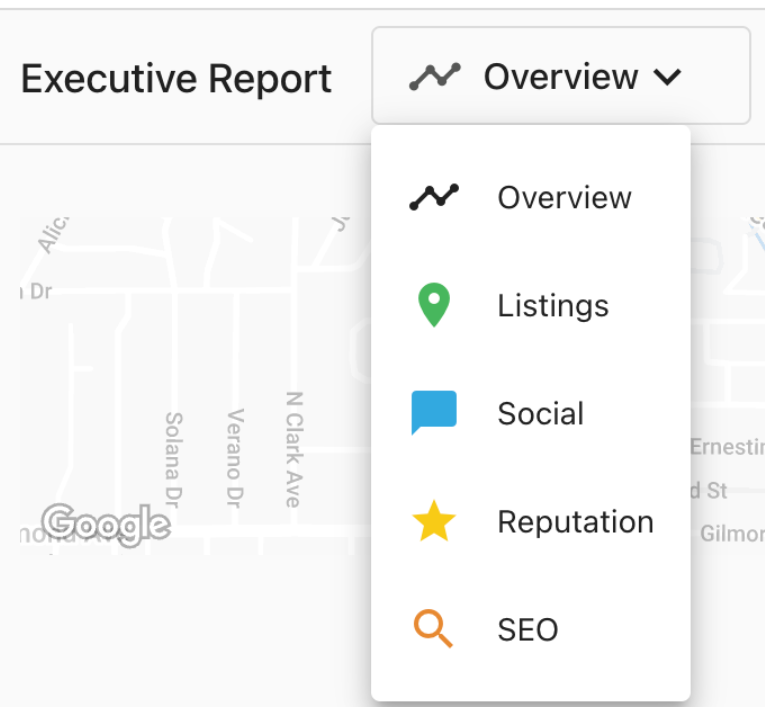The height and width of the screenshot is (707, 765).
Task: Click the Executive Report heading
Action: click(177, 79)
